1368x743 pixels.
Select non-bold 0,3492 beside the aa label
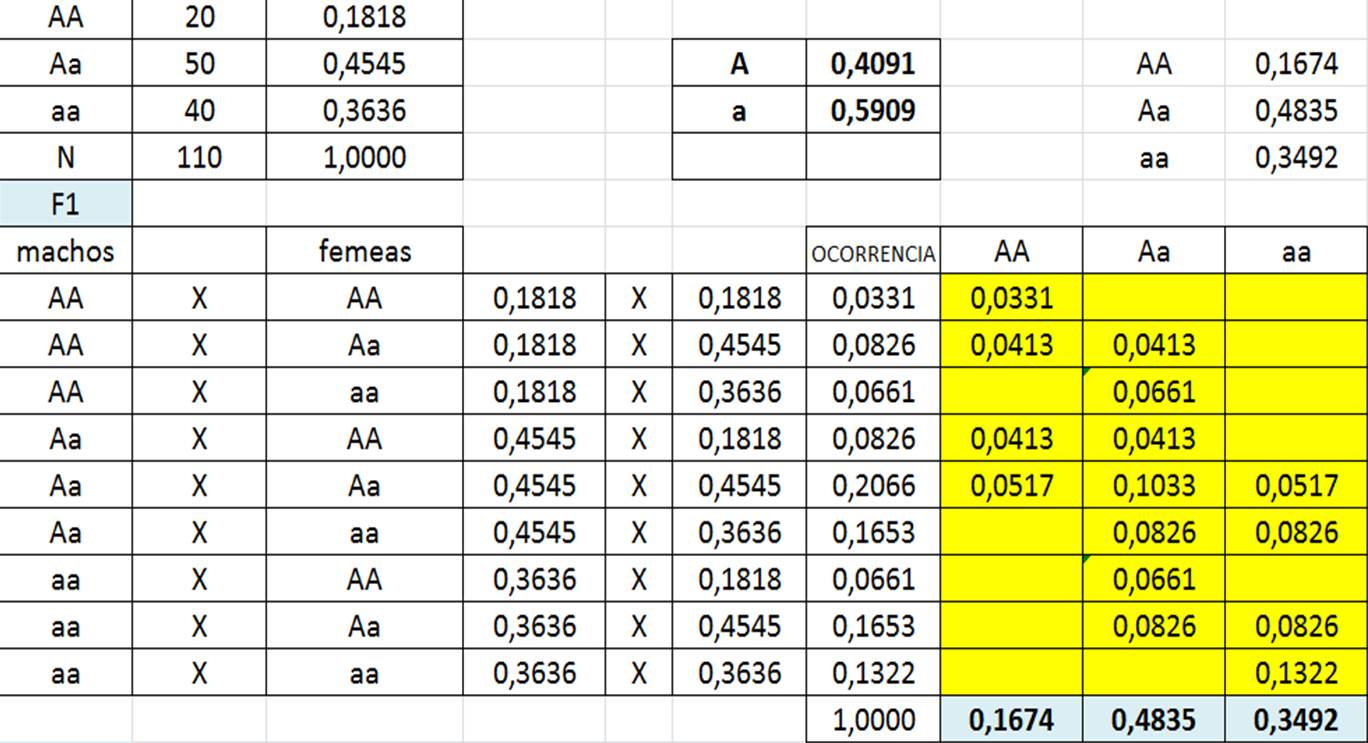tap(1296, 157)
